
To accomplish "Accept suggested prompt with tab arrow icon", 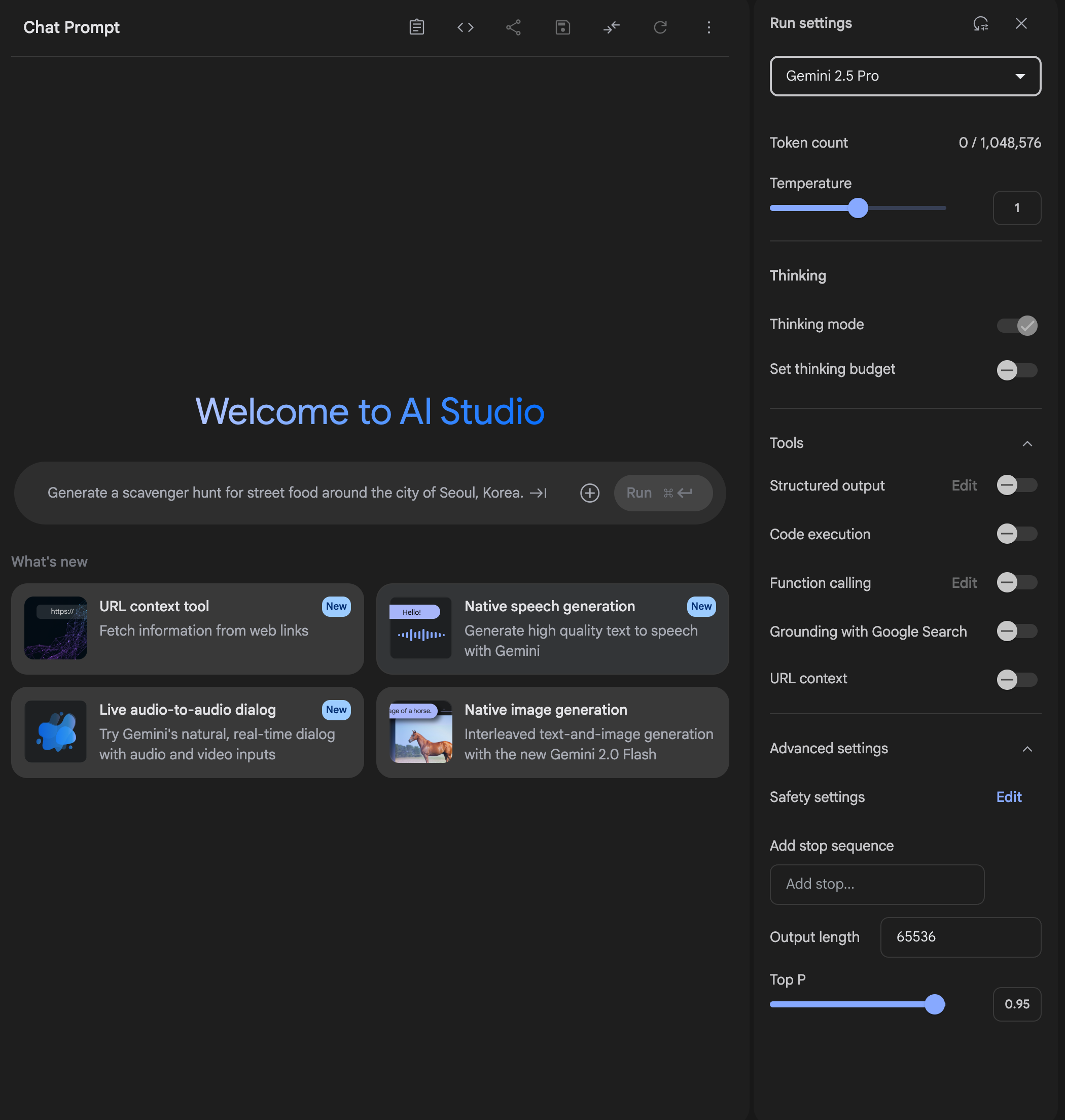I will coord(538,493).
